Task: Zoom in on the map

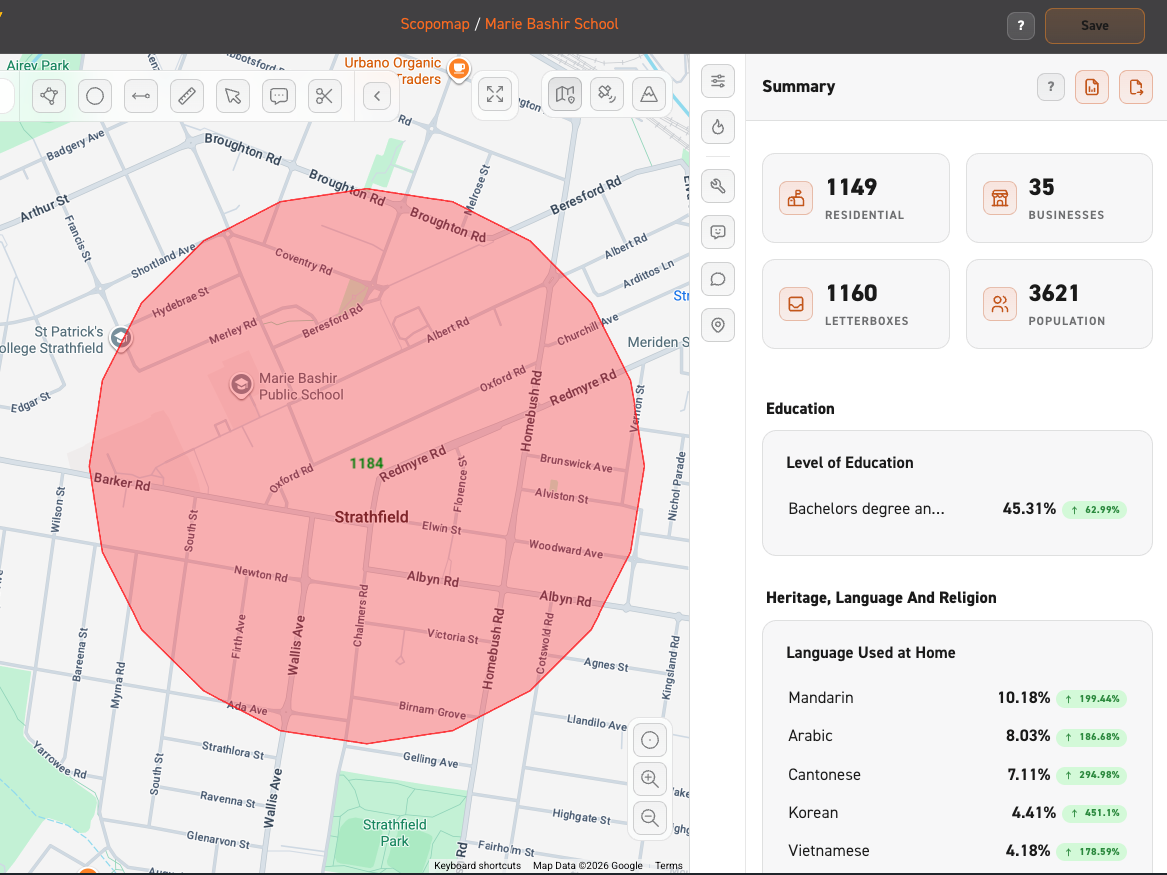Action: pyautogui.click(x=650, y=779)
